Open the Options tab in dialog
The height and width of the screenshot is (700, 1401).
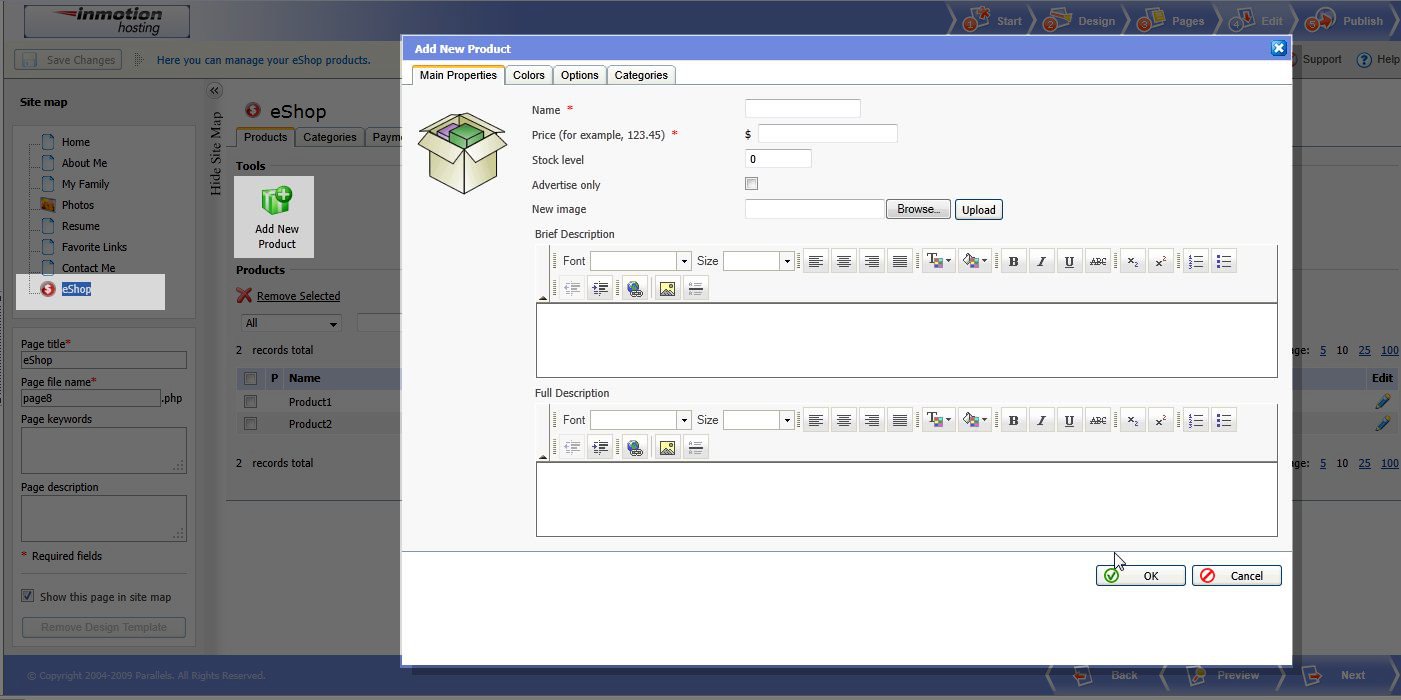[579, 75]
